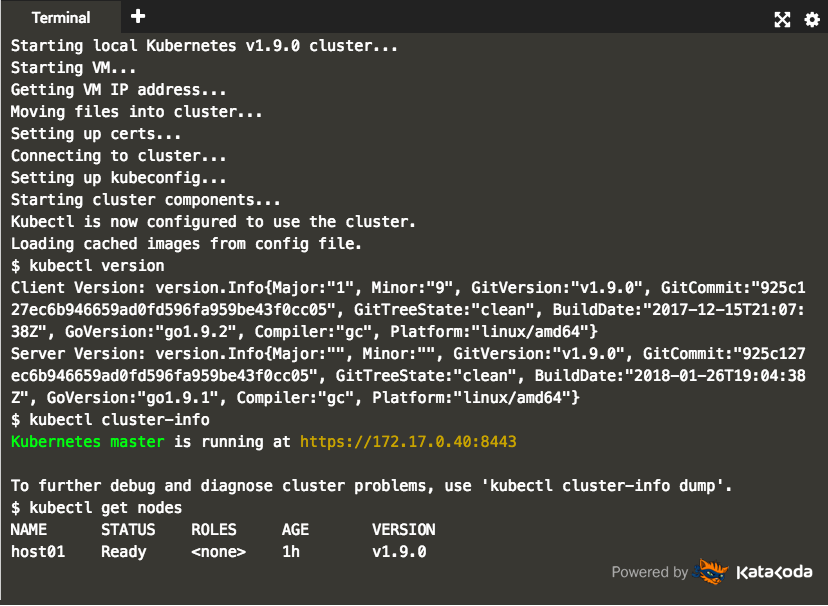Click the '1h' age value
828x606 pixels.
291,552
